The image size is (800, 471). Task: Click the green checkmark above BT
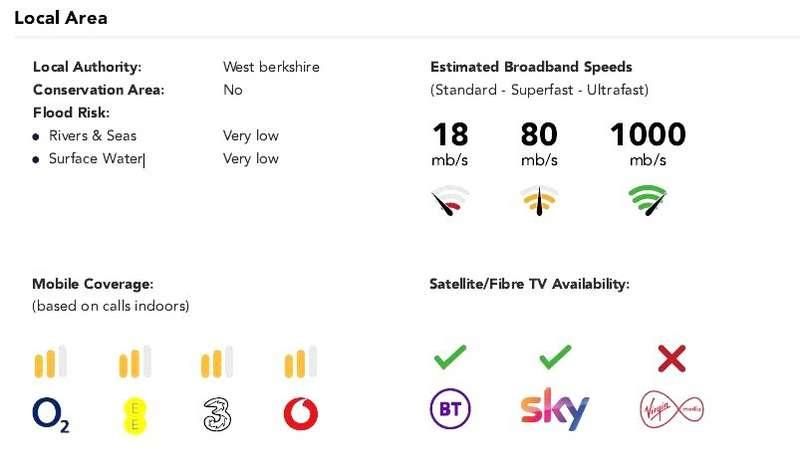pos(450,356)
